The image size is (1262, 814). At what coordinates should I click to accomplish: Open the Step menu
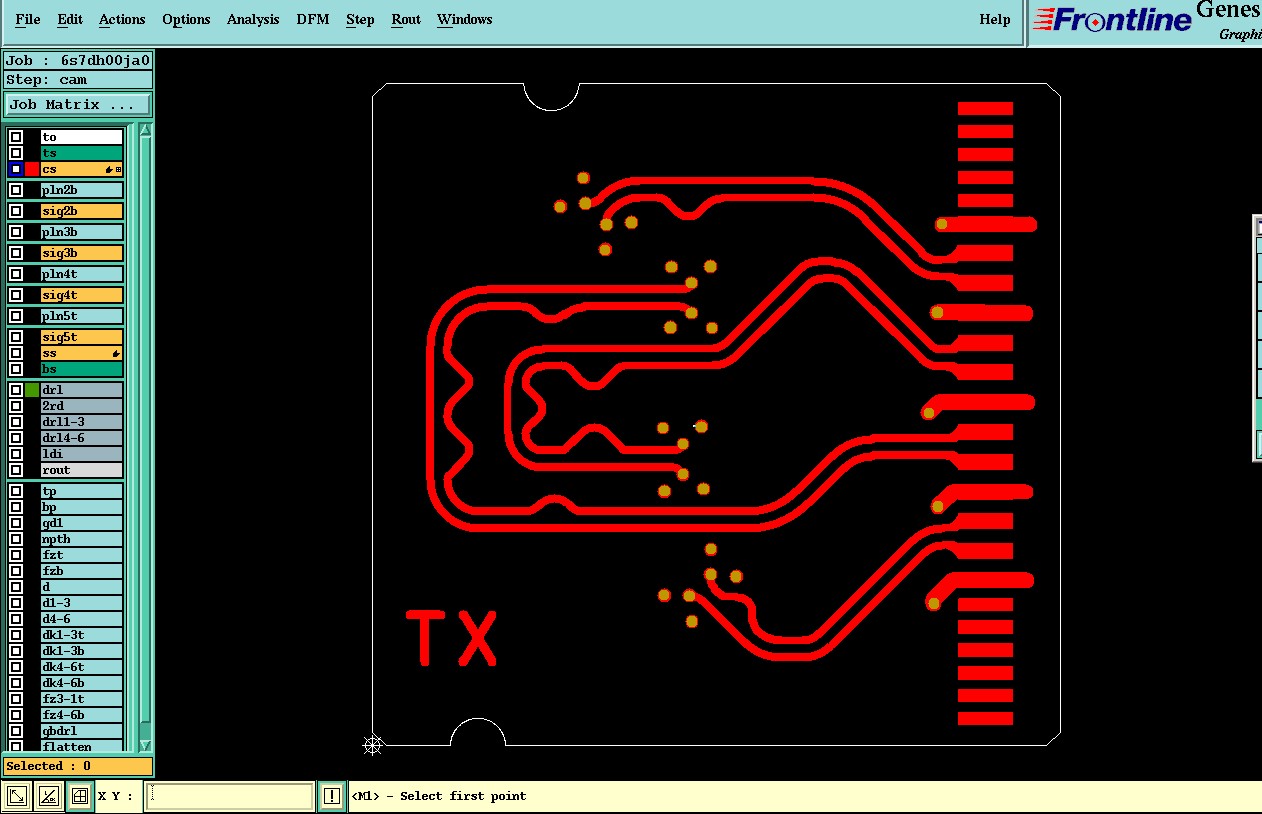(360, 19)
